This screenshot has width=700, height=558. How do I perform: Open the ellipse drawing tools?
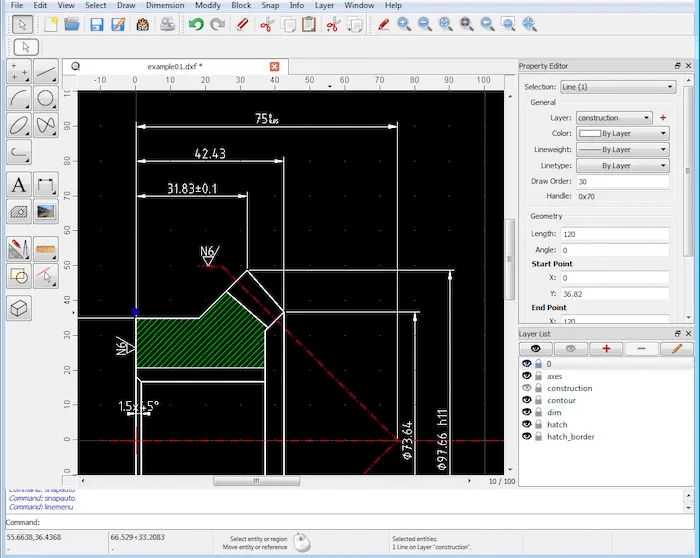(x=19, y=125)
